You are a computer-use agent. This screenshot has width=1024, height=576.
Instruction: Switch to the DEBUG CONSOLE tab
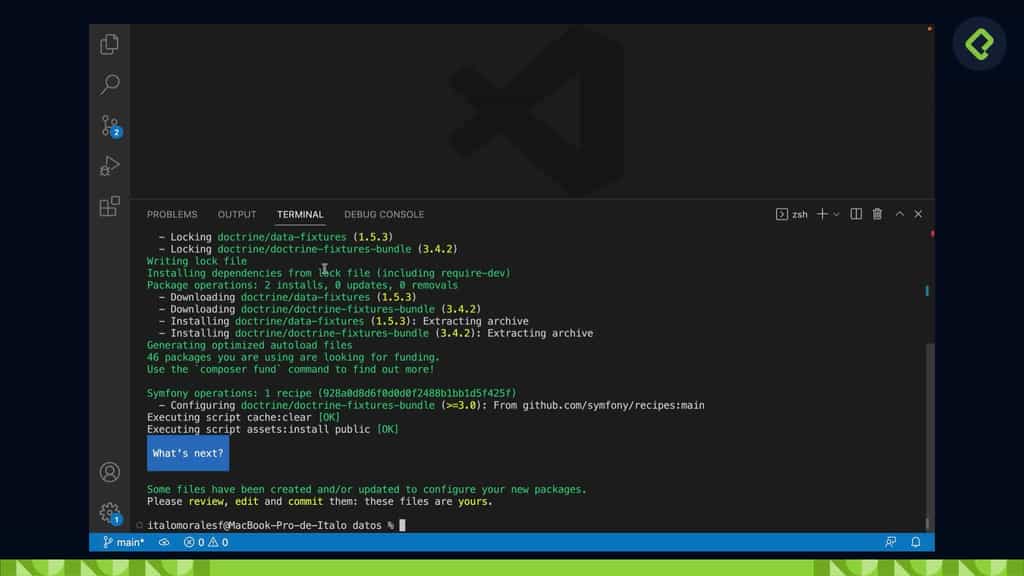(384, 214)
